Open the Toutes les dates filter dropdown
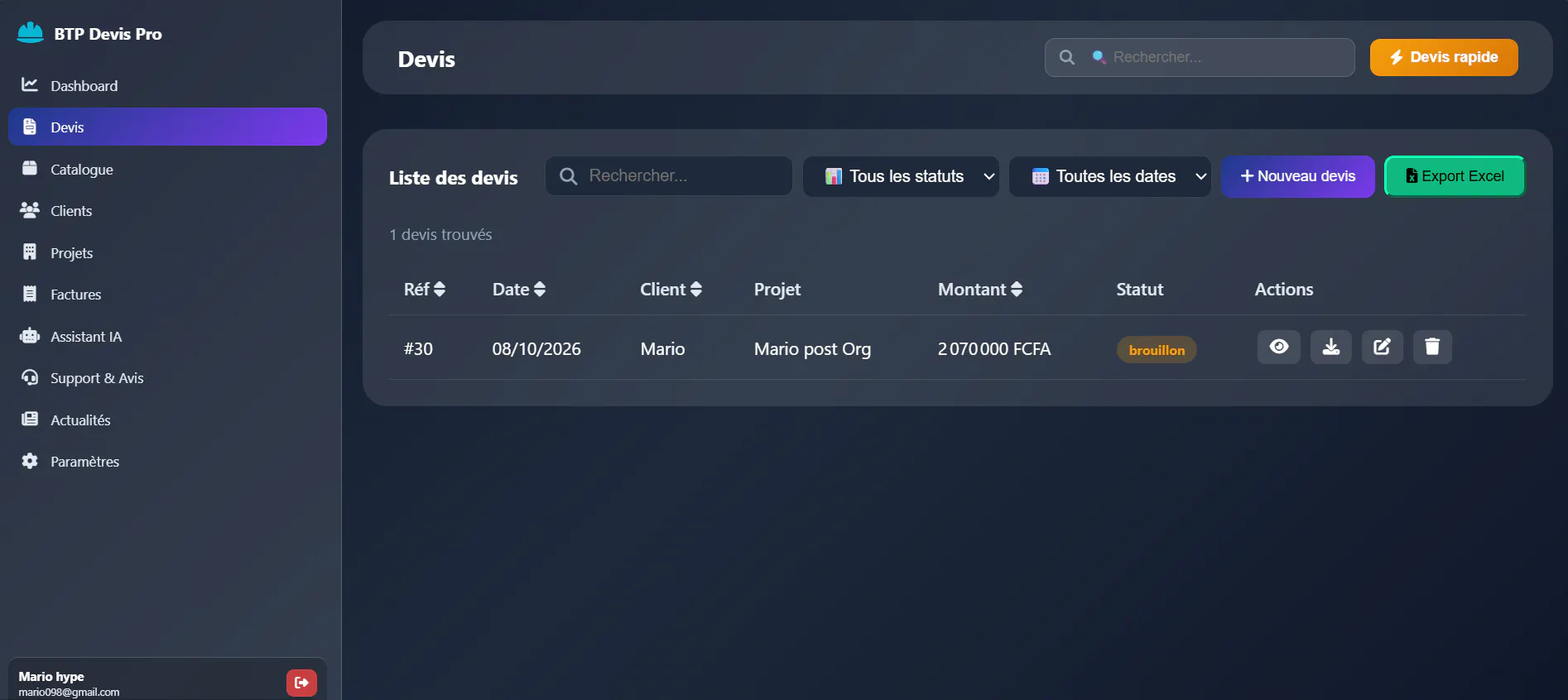Image resolution: width=1568 pixels, height=700 pixels. pyautogui.click(x=1110, y=176)
